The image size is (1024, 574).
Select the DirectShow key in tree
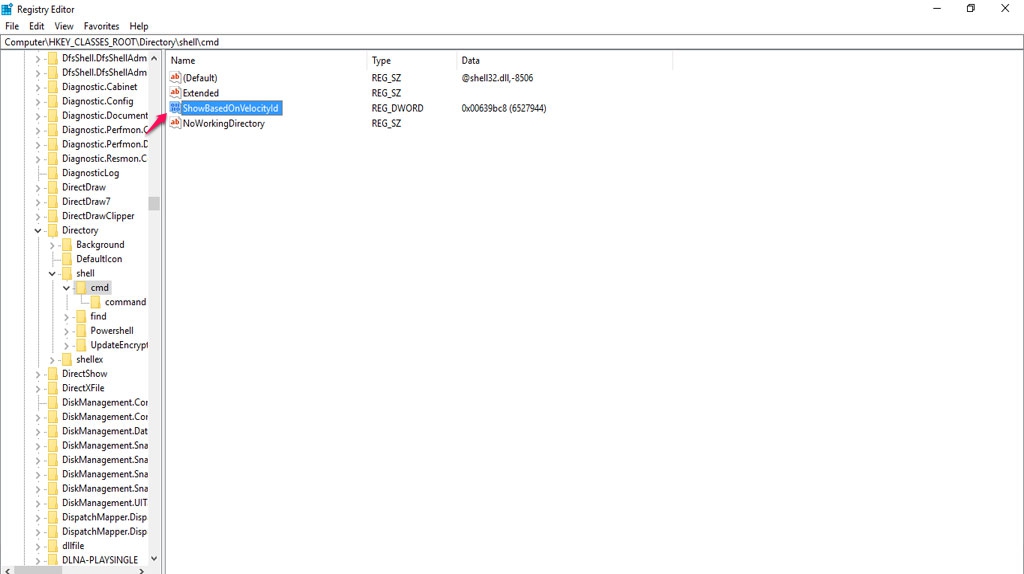(x=84, y=374)
